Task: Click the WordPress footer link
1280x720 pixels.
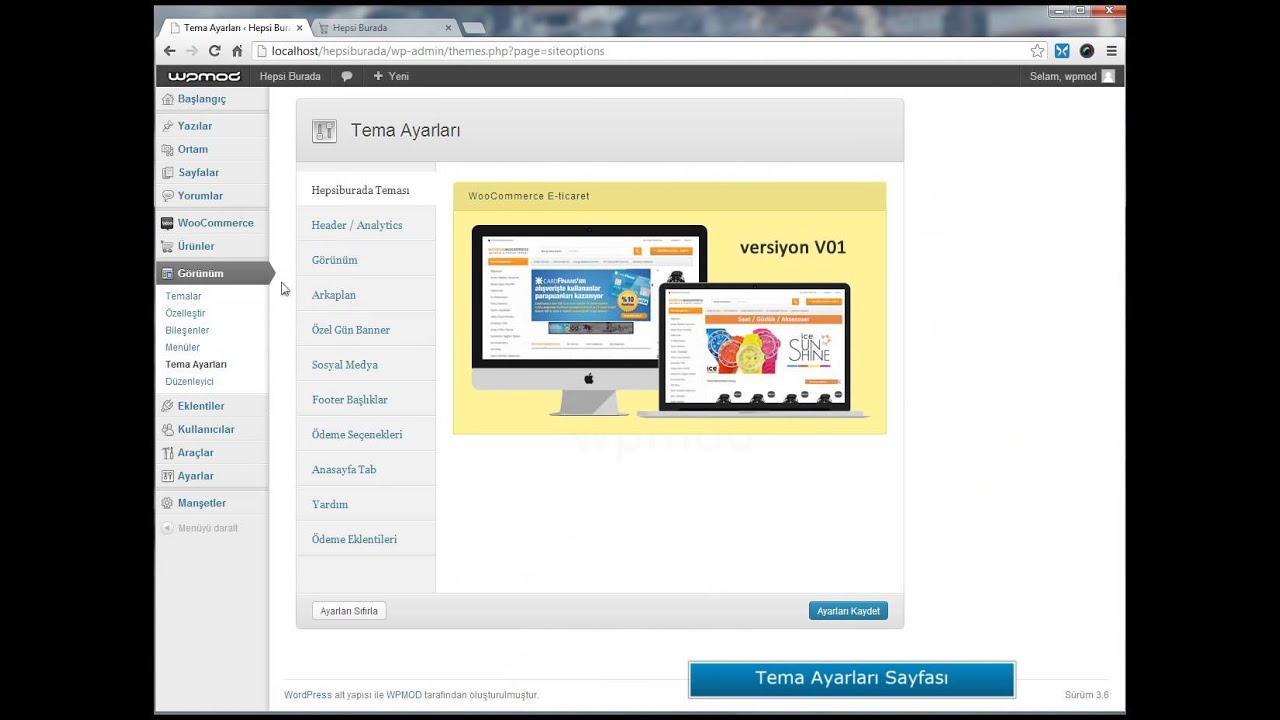Action: pos(308,695)
